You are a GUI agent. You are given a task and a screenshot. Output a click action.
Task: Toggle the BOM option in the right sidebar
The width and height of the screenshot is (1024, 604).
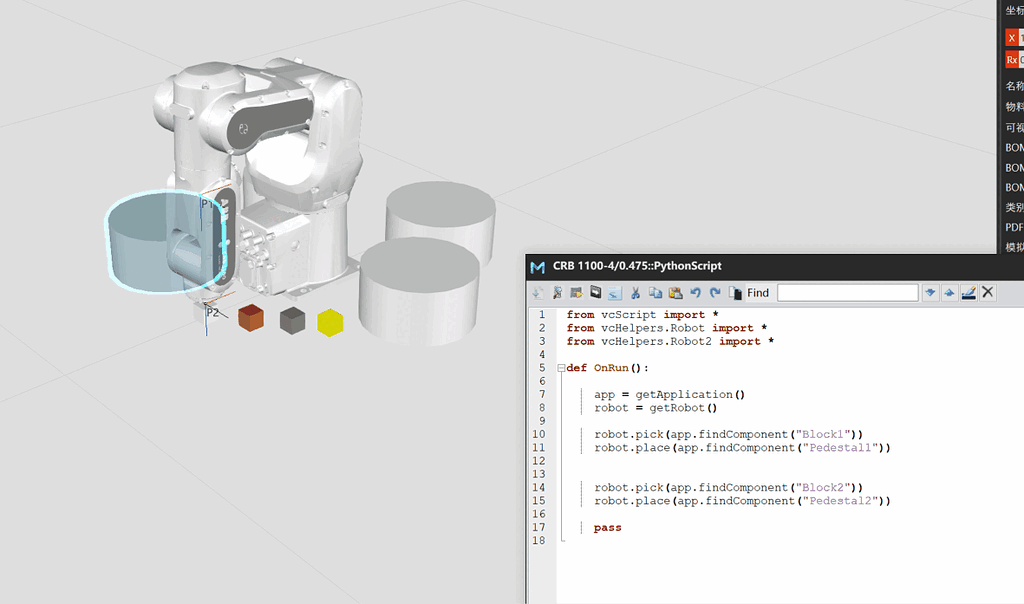tap(1012, 147)
